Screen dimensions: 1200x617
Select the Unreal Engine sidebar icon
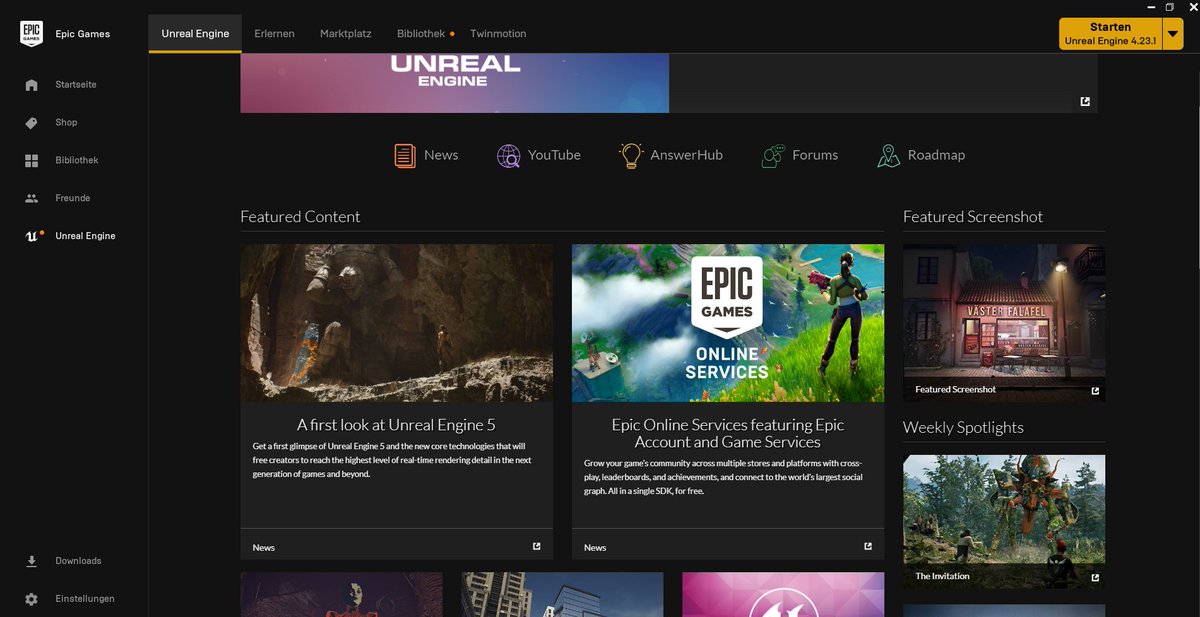pyautogui.click(x=32, y=236)
